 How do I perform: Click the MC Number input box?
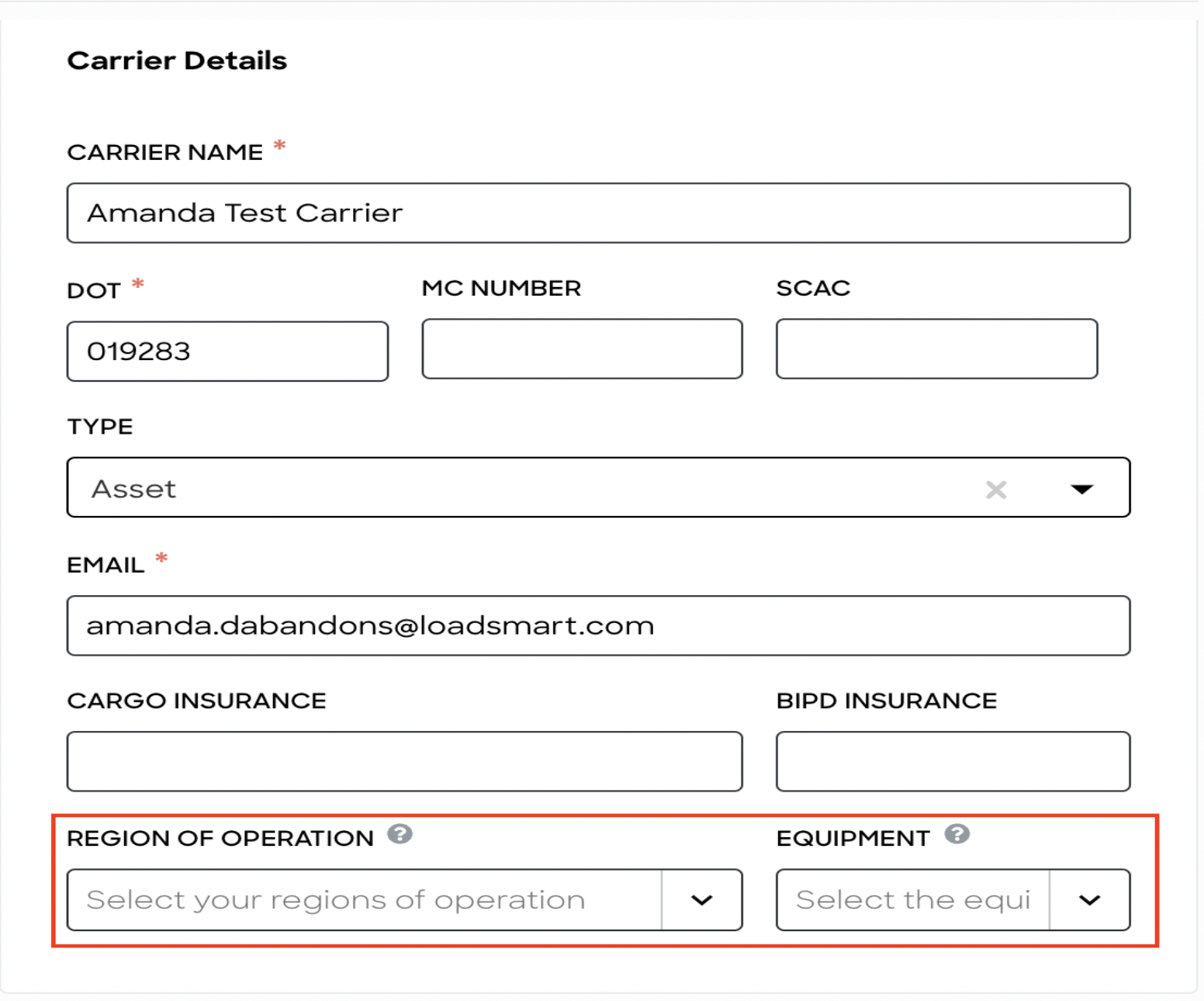582,349
